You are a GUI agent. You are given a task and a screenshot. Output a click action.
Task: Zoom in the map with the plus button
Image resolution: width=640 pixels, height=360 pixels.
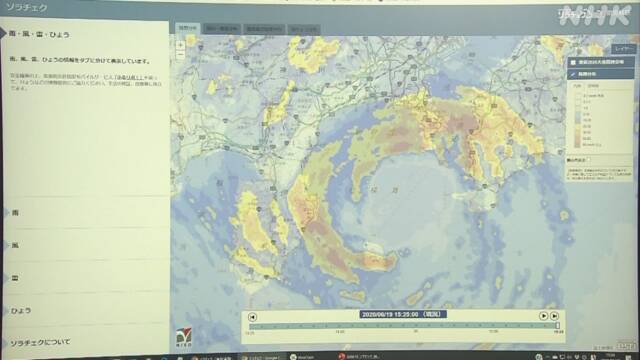[180, 45]
